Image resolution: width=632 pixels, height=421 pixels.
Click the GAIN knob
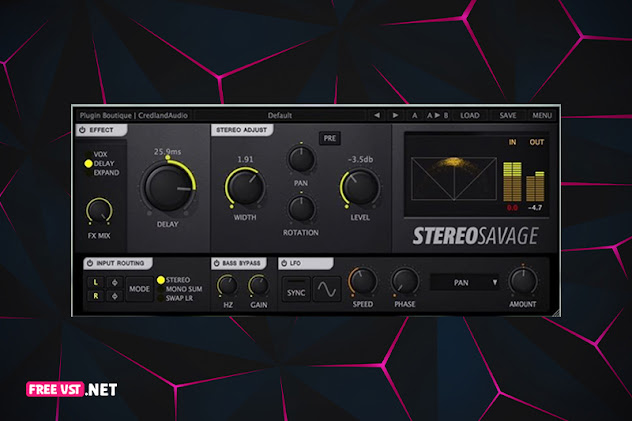point(259,286)
